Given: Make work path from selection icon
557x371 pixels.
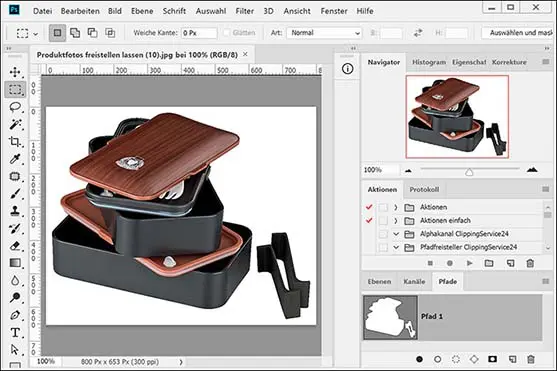Looking at the screenshot, I should pos(474,359).
